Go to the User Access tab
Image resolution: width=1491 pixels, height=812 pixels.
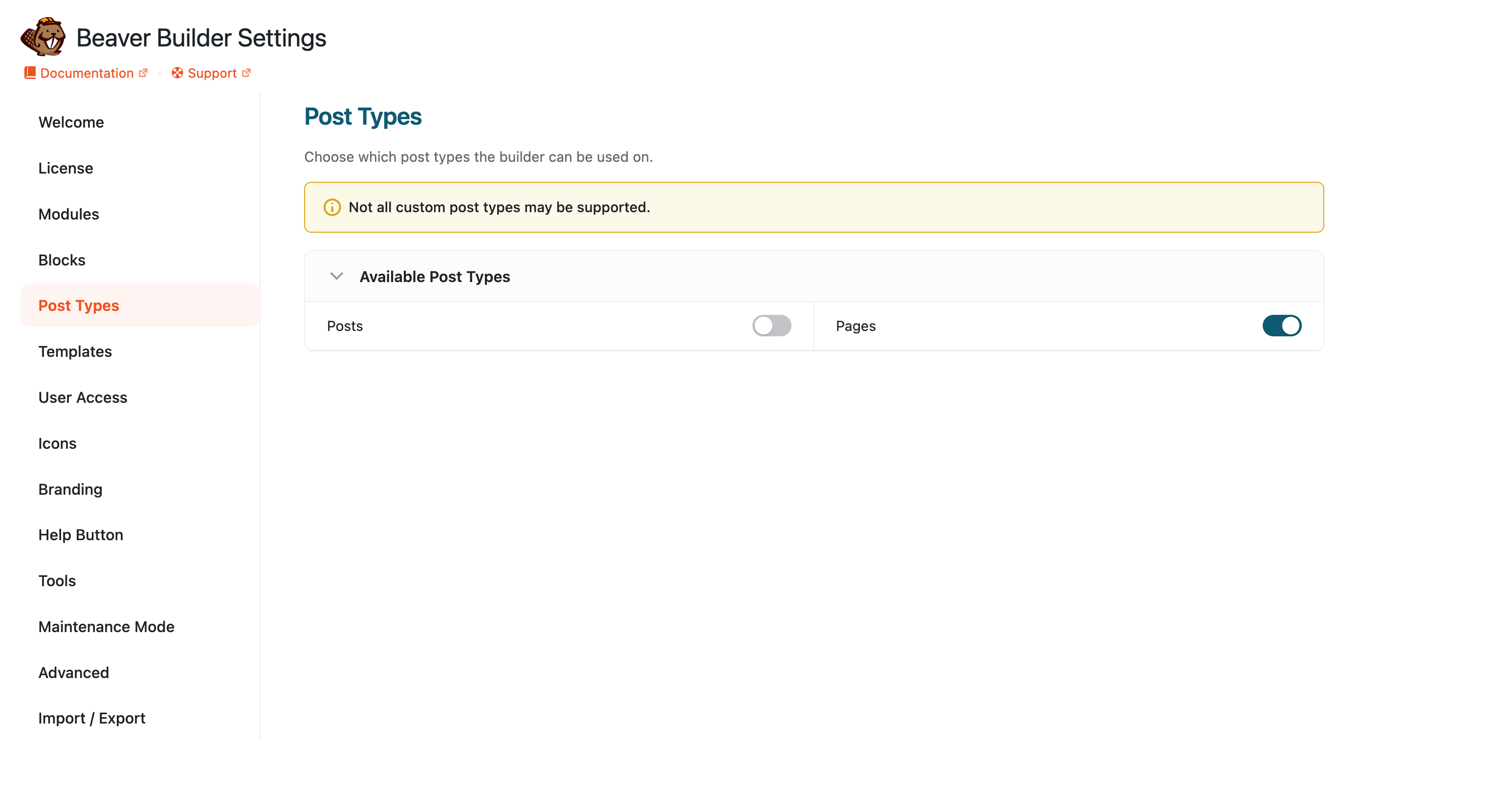[140, 397]
